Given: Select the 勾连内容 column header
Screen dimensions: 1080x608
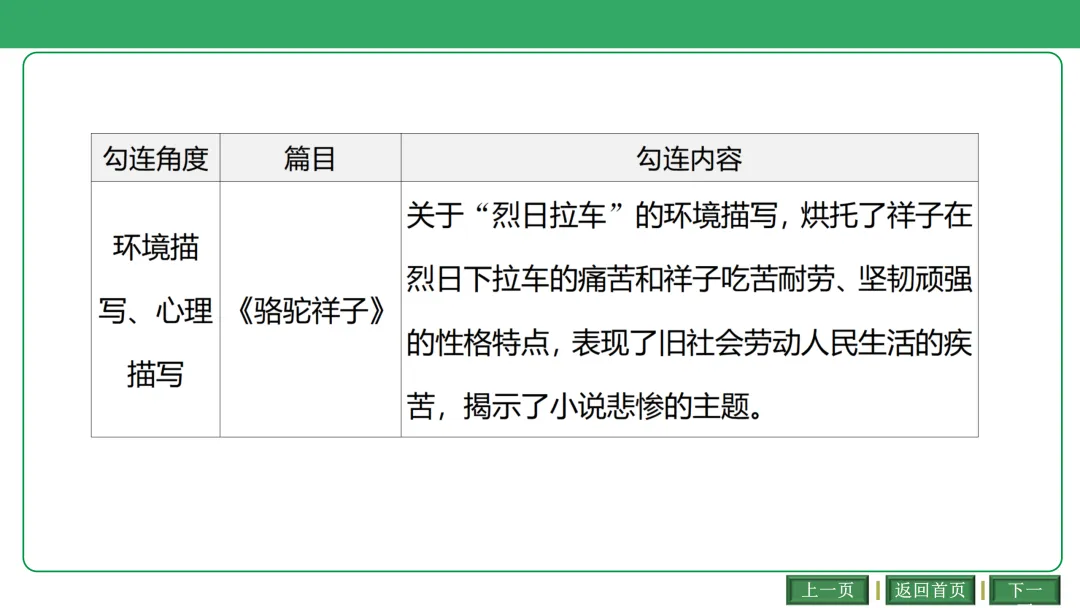Looking at the screenshot, I should coord(689,158).
